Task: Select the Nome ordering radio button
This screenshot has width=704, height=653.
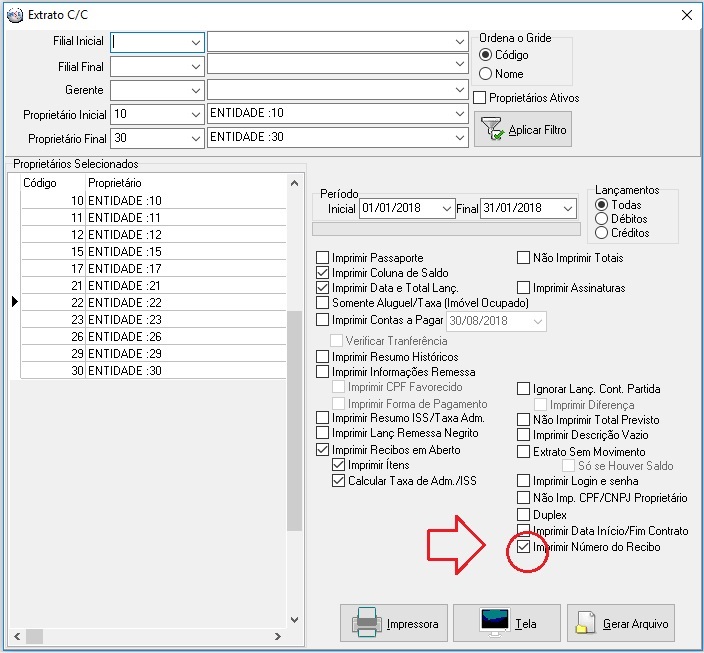Action: point(486,73)
